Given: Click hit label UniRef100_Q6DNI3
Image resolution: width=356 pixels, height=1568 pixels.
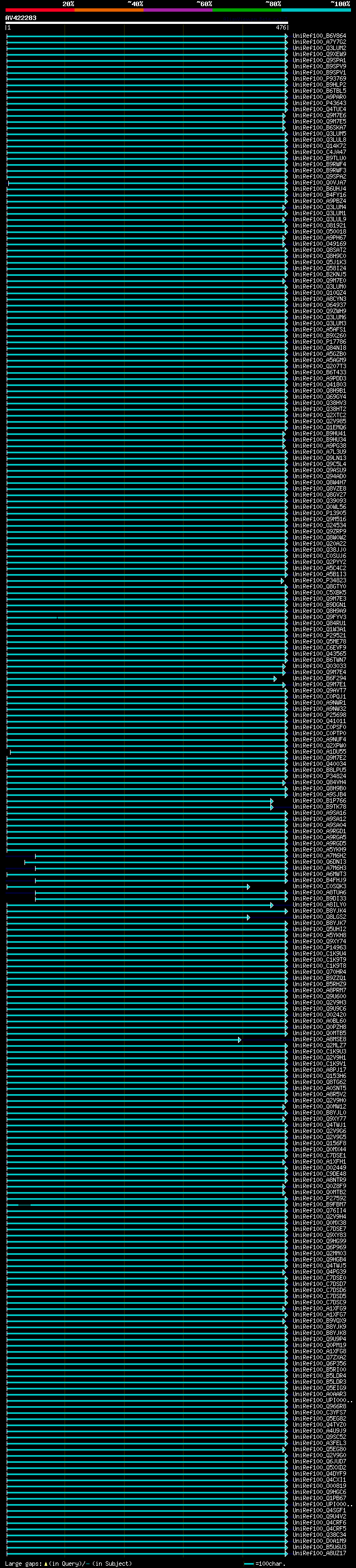Looking at the screenshot, I should (x=319, y=863).
